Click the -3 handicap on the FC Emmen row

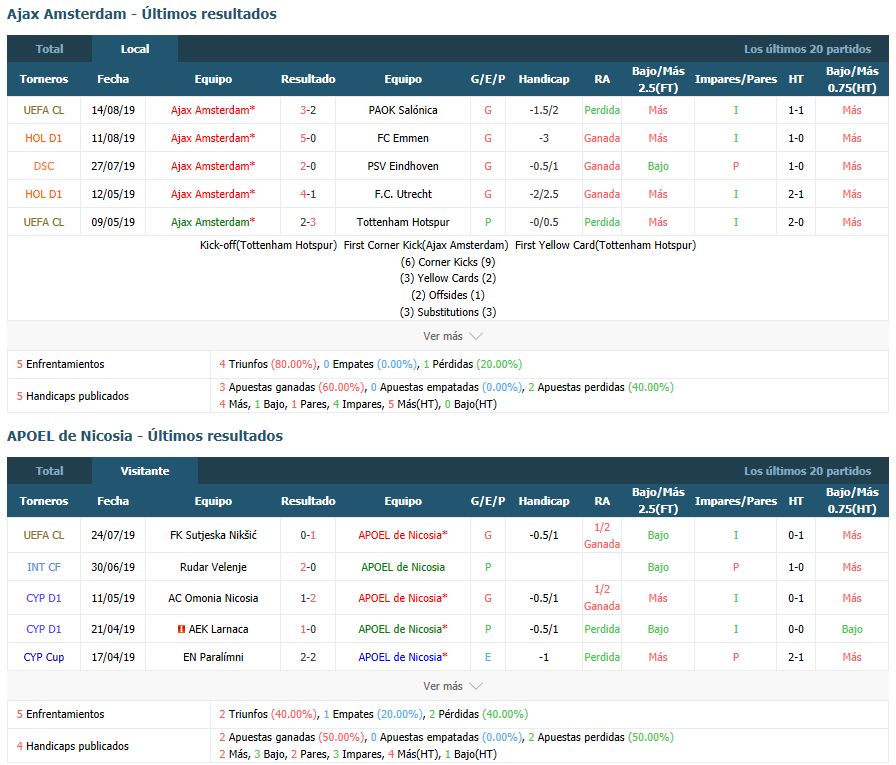[x=544, y=138]
